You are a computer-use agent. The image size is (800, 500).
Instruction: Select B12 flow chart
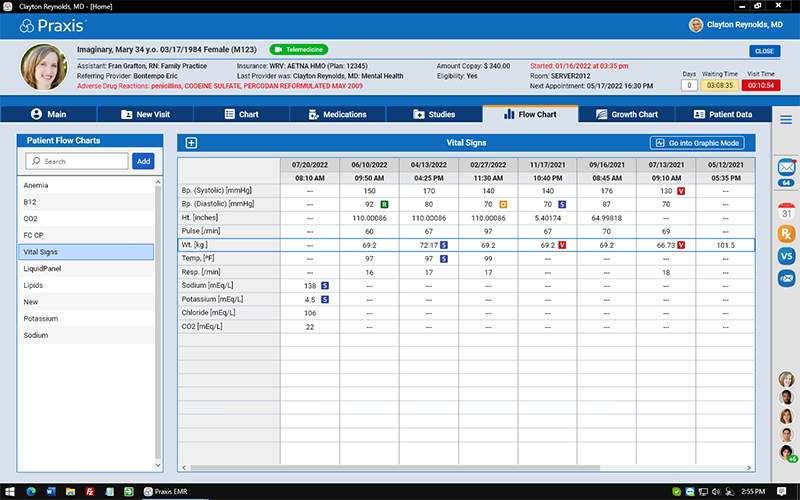[x=86, y=202]
